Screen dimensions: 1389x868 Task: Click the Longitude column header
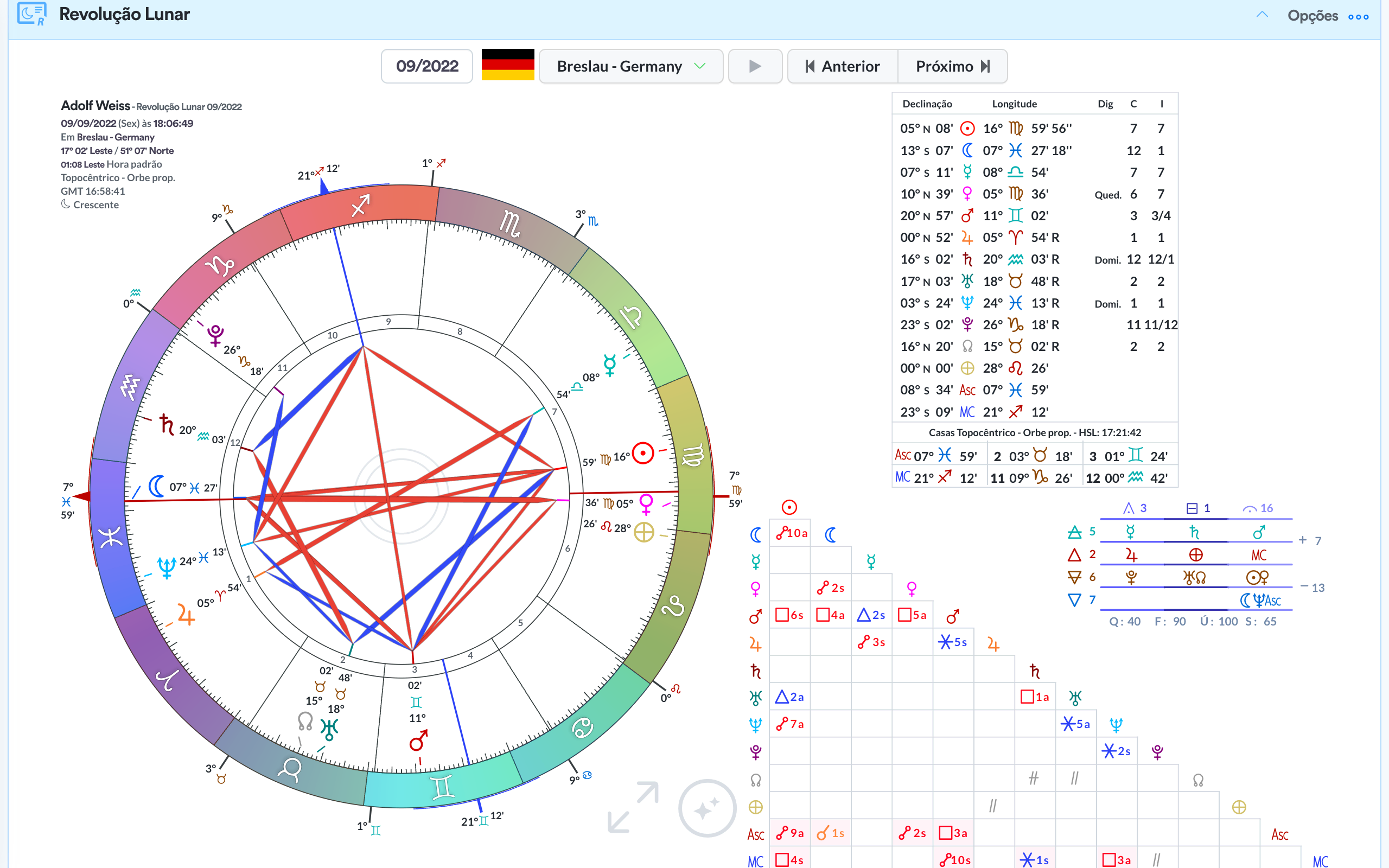point(1014,104)
